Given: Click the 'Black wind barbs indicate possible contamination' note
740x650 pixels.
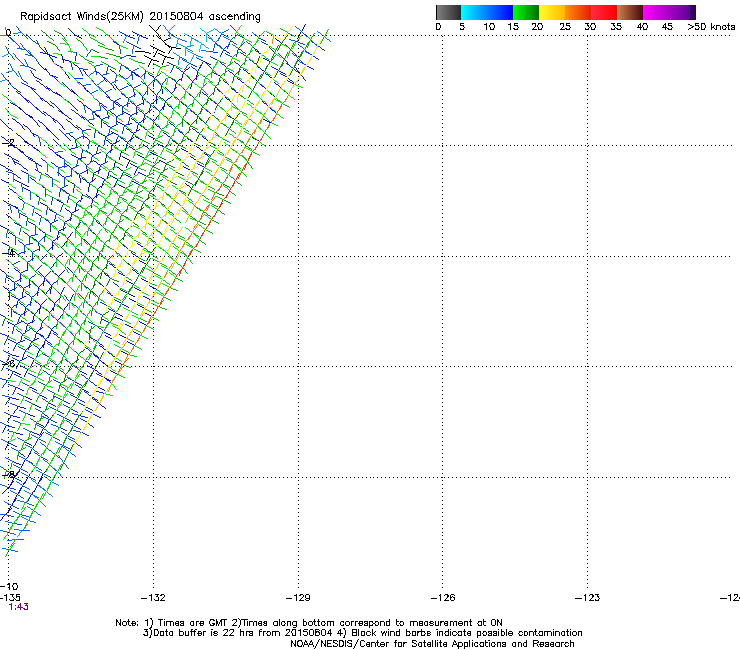Looking at the screenshot, I should (467, 633).
